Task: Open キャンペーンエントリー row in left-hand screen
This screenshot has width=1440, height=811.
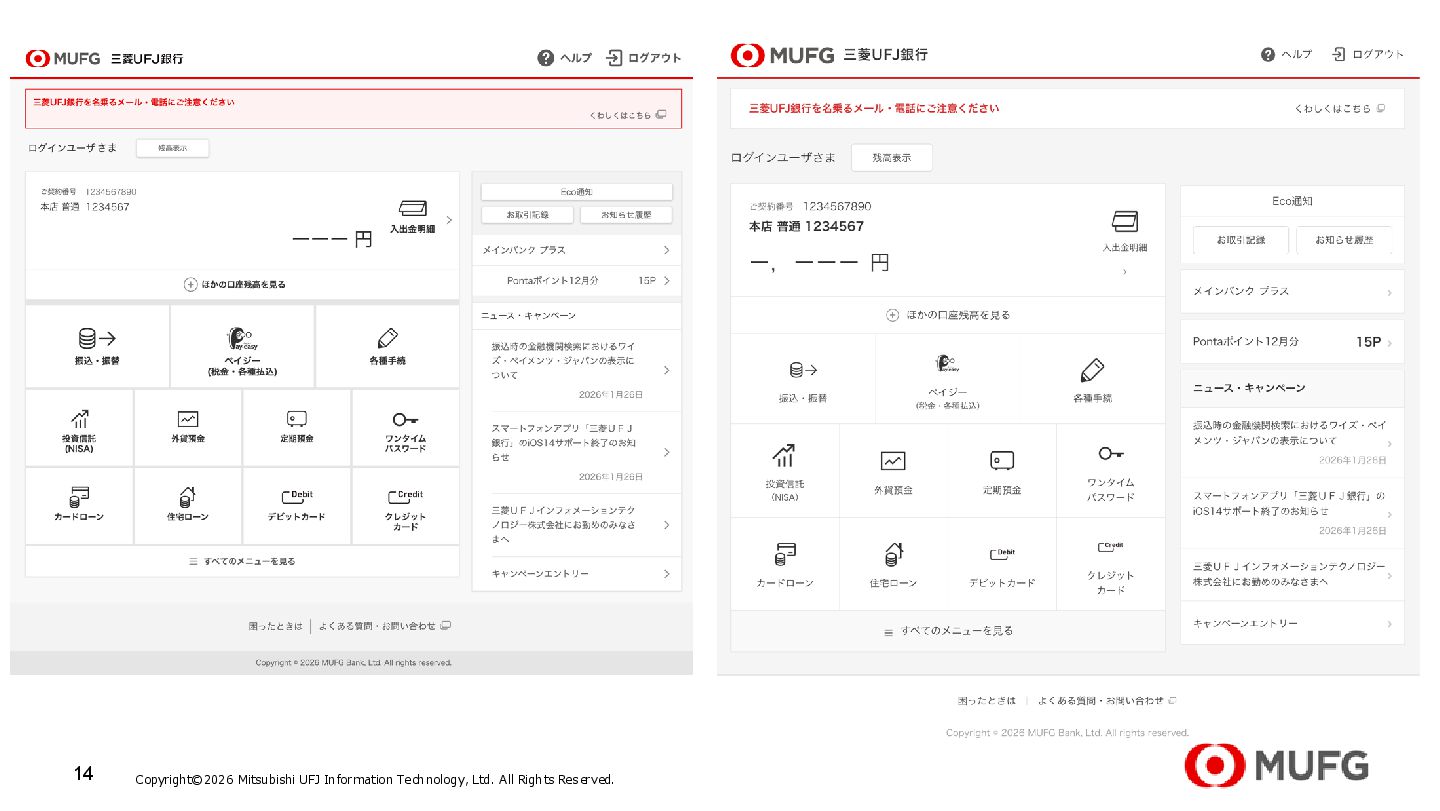Action: (577, 574)
